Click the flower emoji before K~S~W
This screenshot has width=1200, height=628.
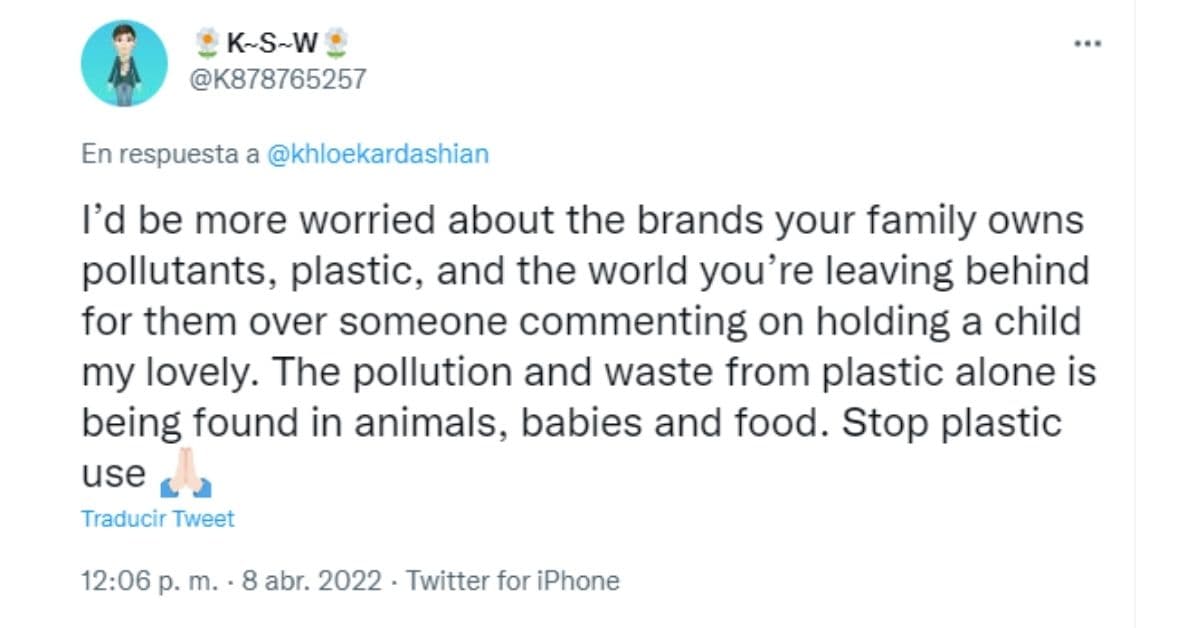pos(207,43)
